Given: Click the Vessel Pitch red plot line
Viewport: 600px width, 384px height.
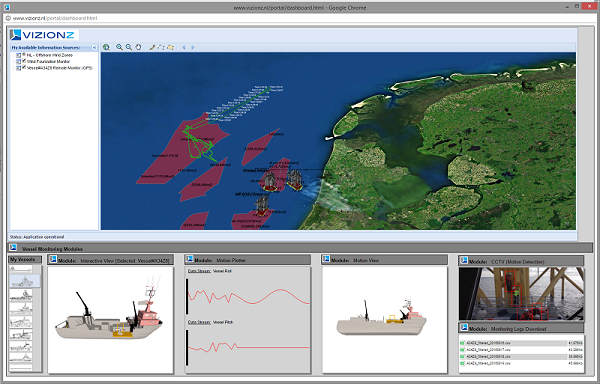Looking at the screenshot, I should click(248, 347).
